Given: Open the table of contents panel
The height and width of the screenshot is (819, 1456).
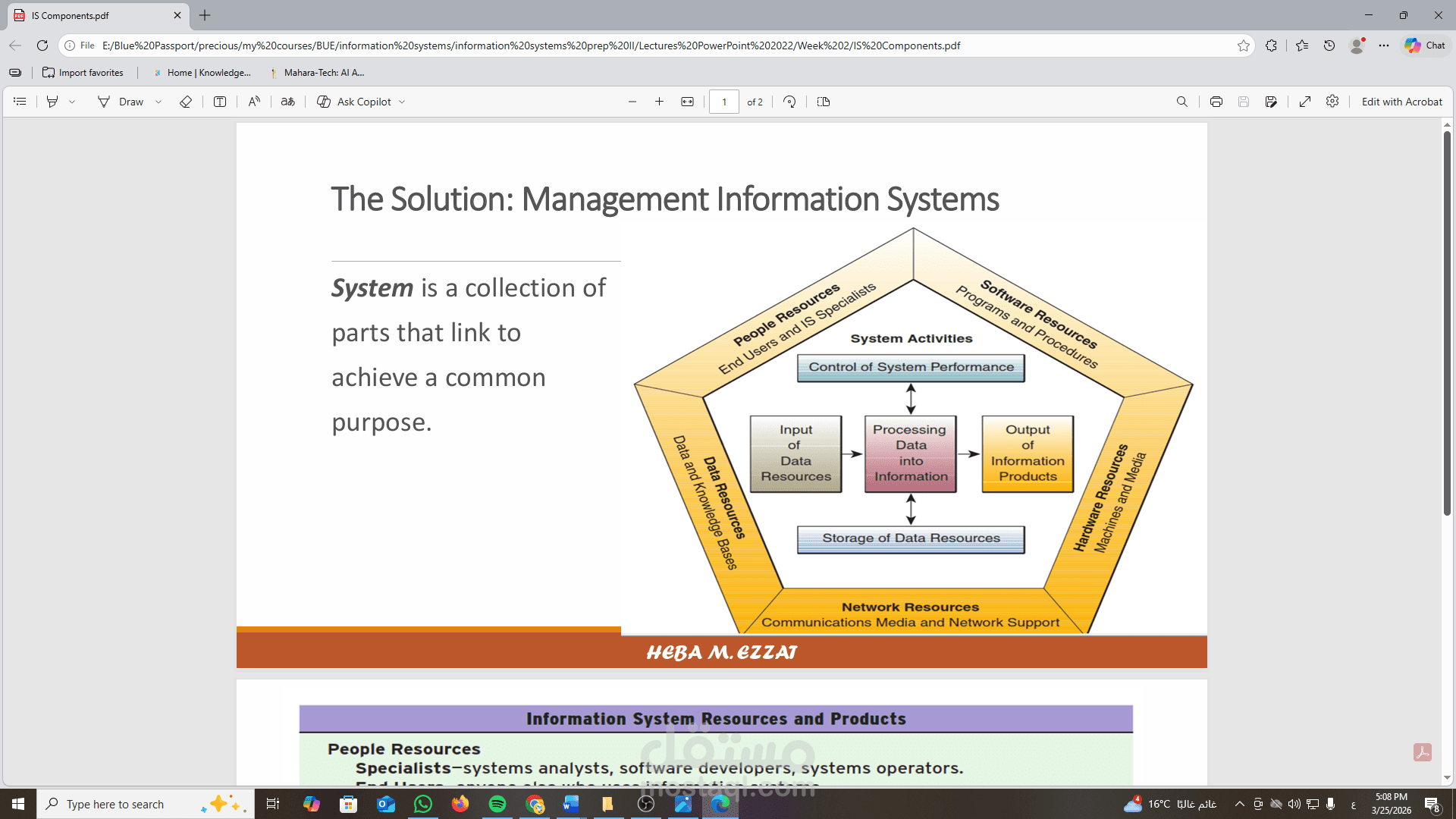Looking at the screenshot, I should click(x=20, y=102).
